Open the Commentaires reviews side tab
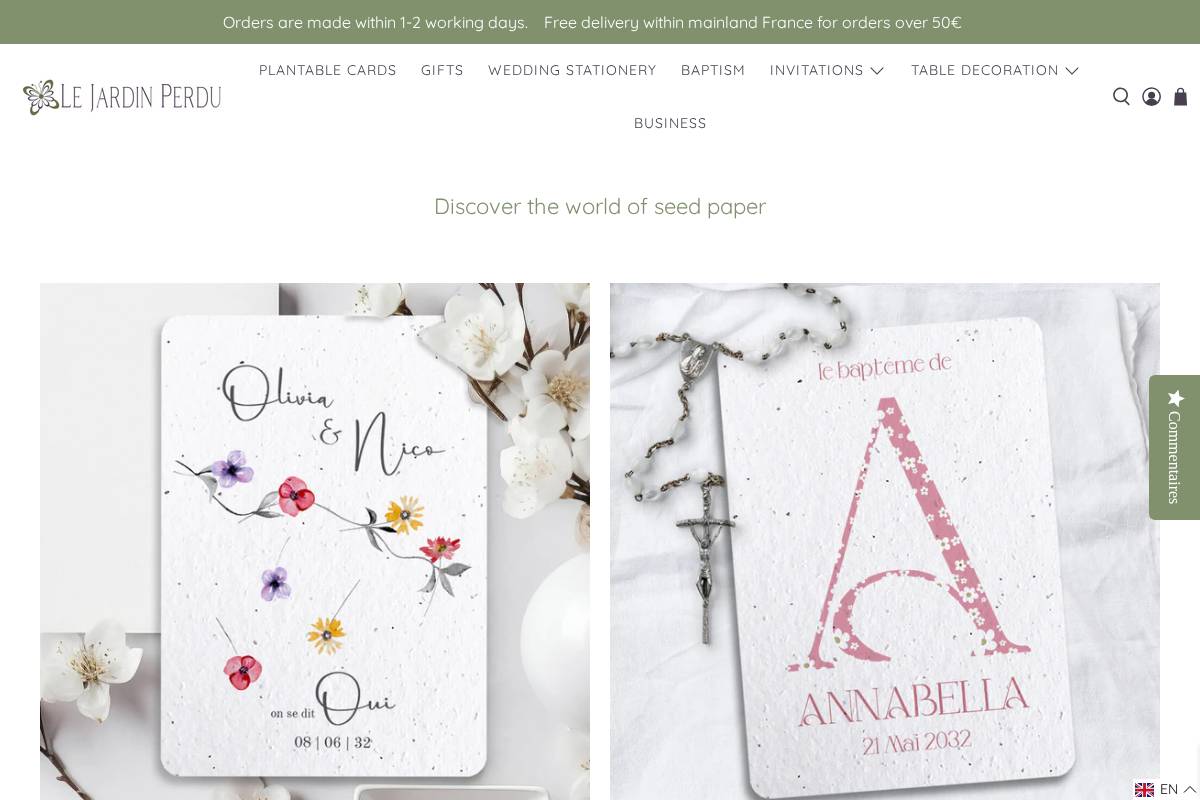 pyautogui.click(x=1175, y=447)
